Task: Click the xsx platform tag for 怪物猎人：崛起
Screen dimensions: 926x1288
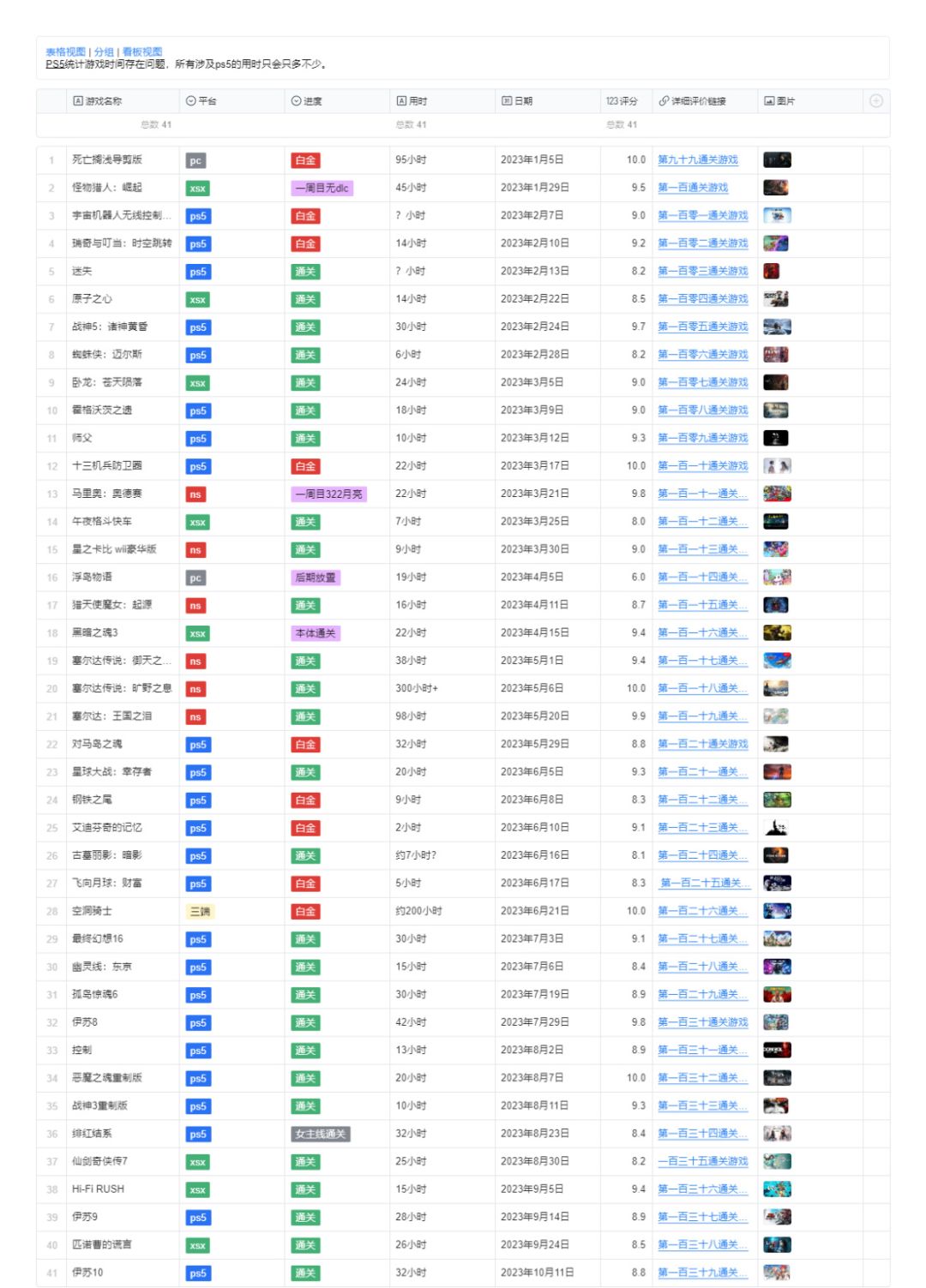Action: [198, 189]
